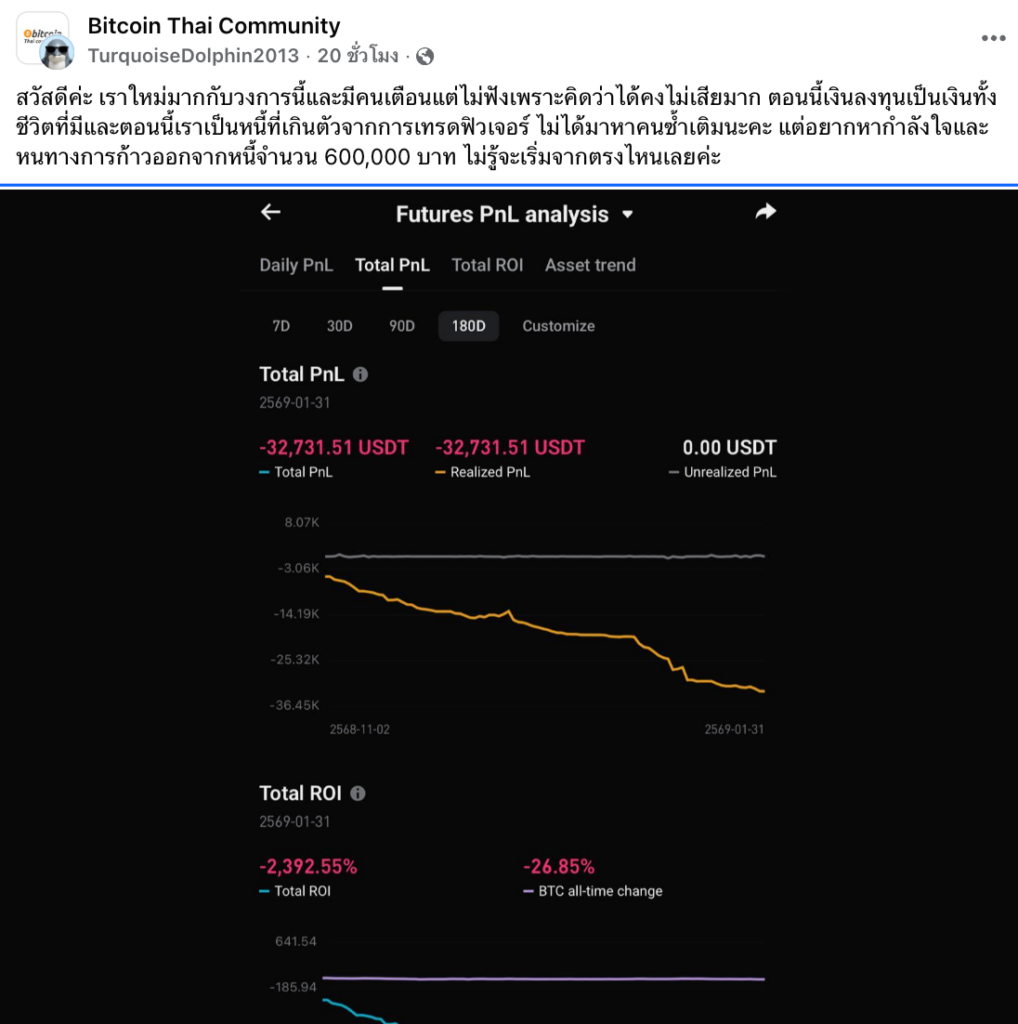The image size is (1018, 1024).
Task: Select the 90D time range
Action: point(401,326)
